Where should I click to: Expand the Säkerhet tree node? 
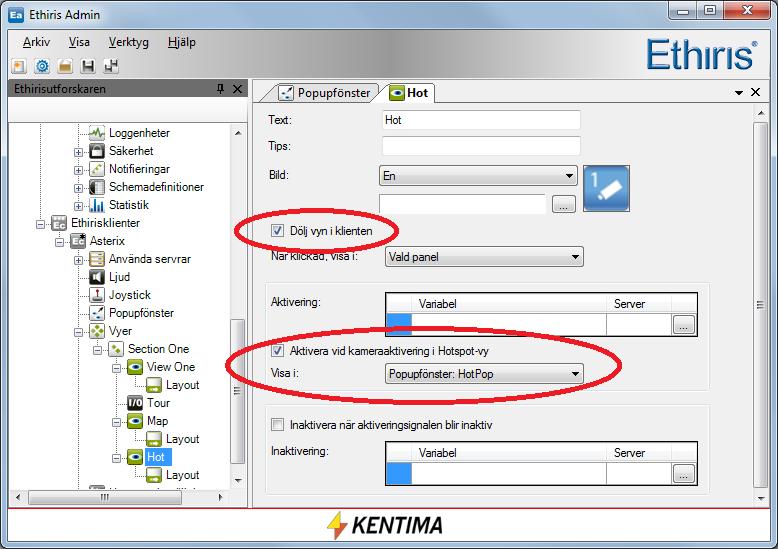[78, 152]
